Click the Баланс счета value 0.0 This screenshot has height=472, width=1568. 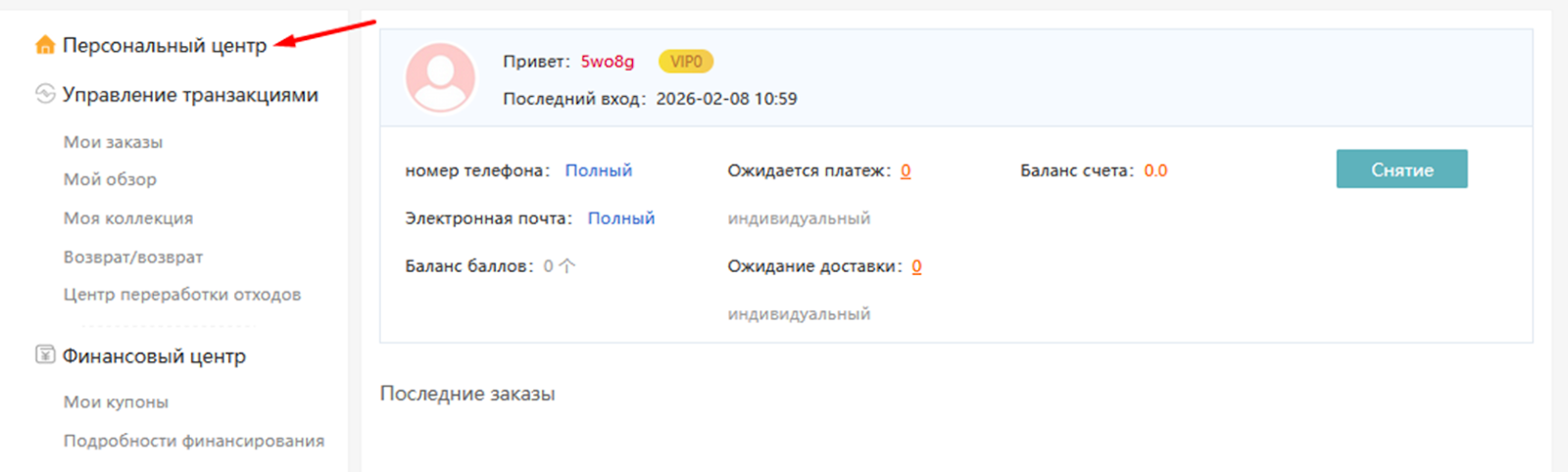[x=1155, y=170]
